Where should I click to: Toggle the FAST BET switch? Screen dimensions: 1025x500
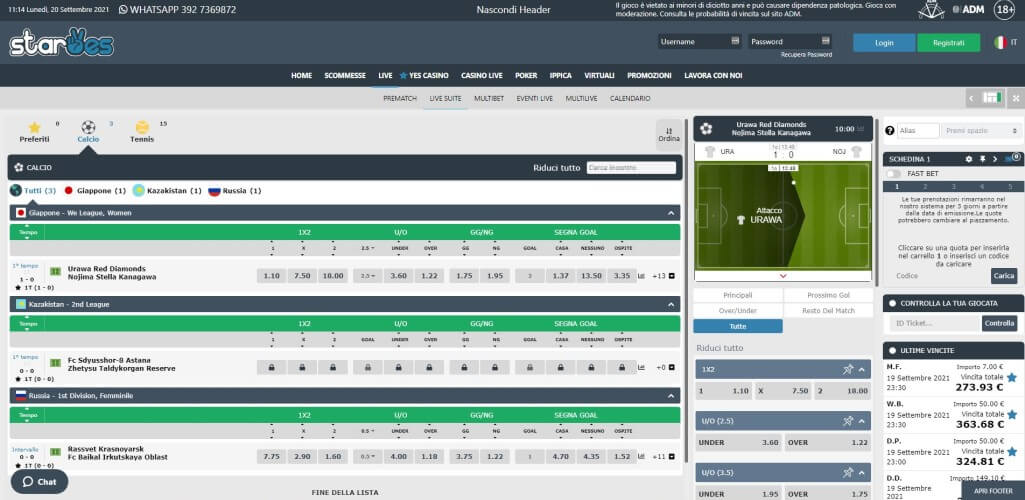tap(893, 174)
